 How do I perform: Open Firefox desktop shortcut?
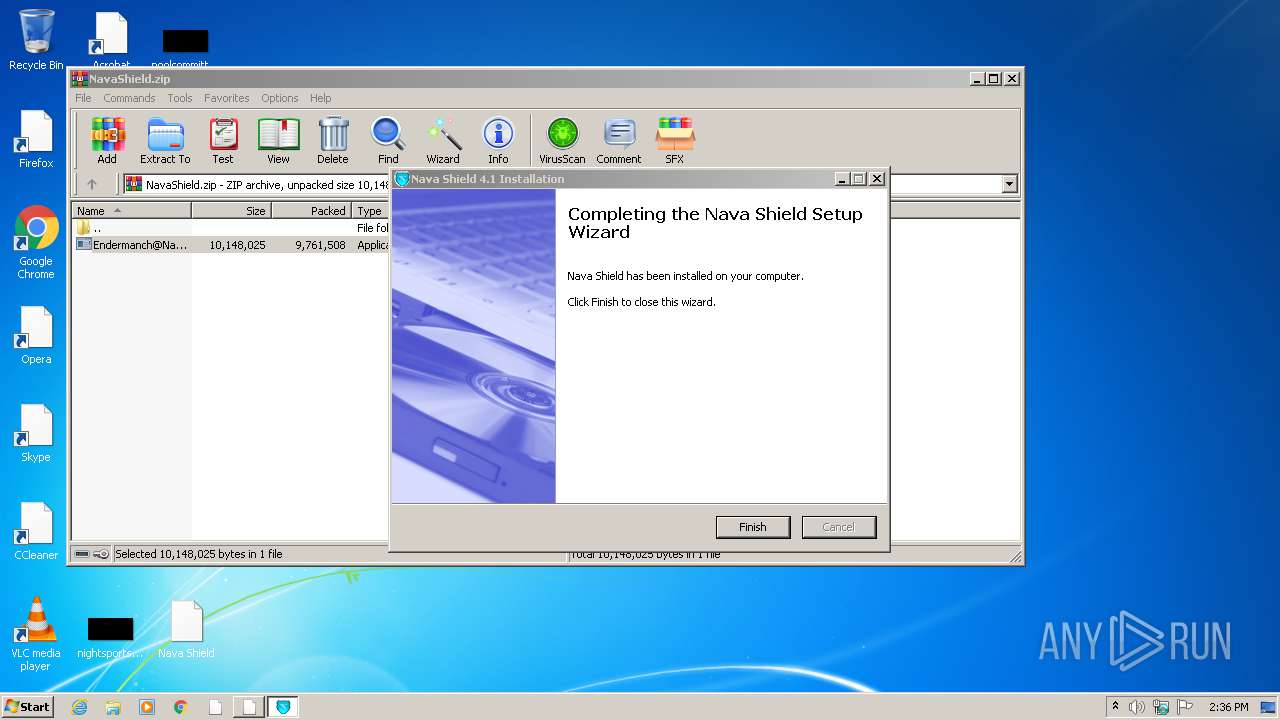pyautogui.click(x=36, y=139)
